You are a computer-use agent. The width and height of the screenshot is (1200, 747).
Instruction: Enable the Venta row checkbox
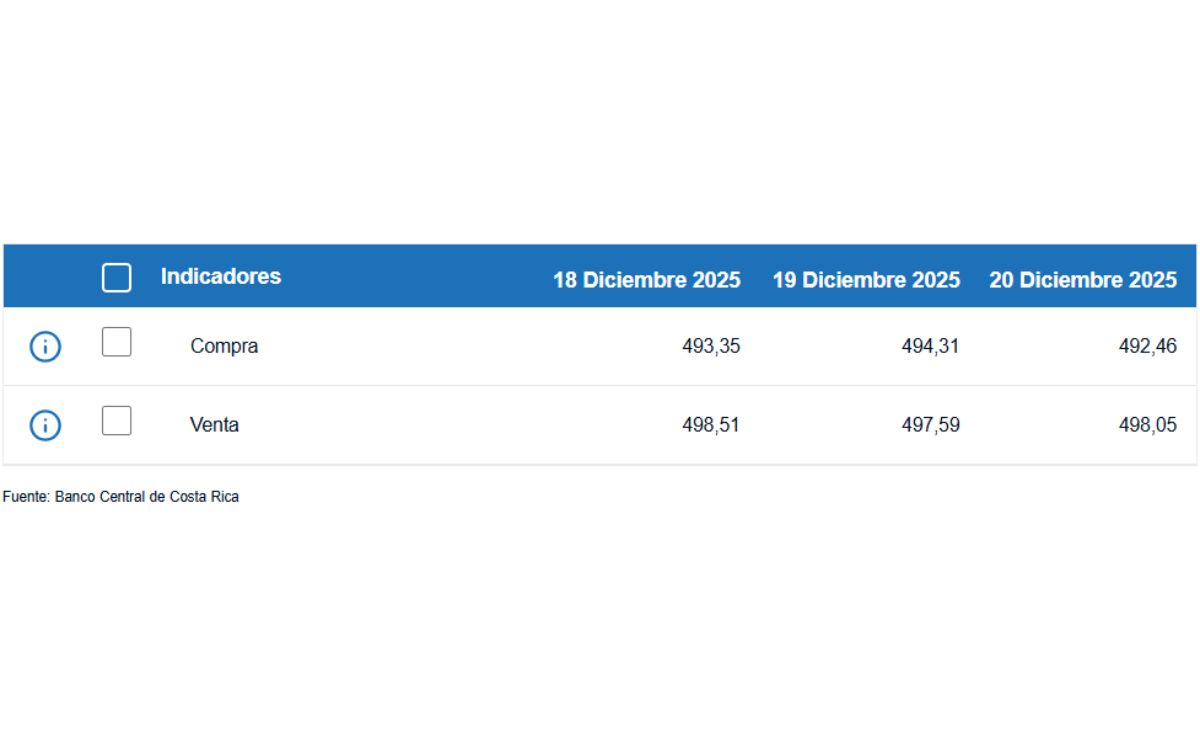[116, 421]
